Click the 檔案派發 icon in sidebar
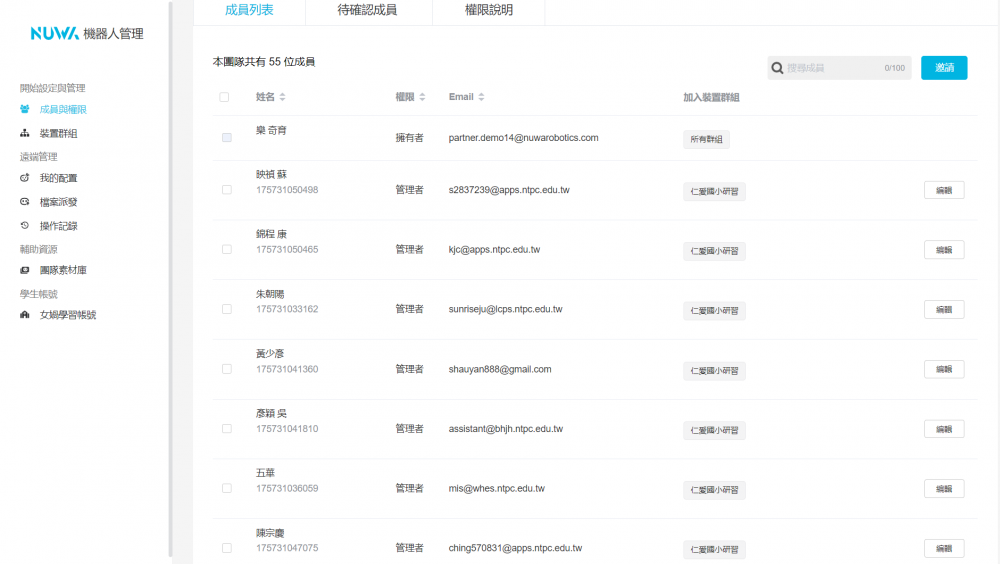 [x=24, y=202]
